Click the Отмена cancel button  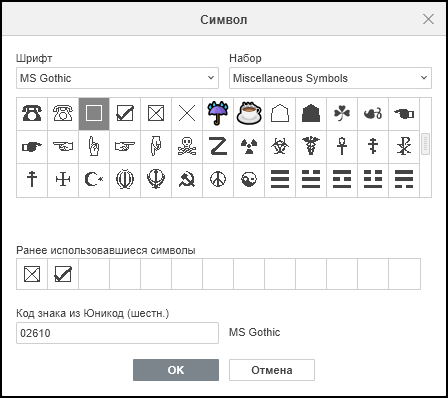pos(272,370)
